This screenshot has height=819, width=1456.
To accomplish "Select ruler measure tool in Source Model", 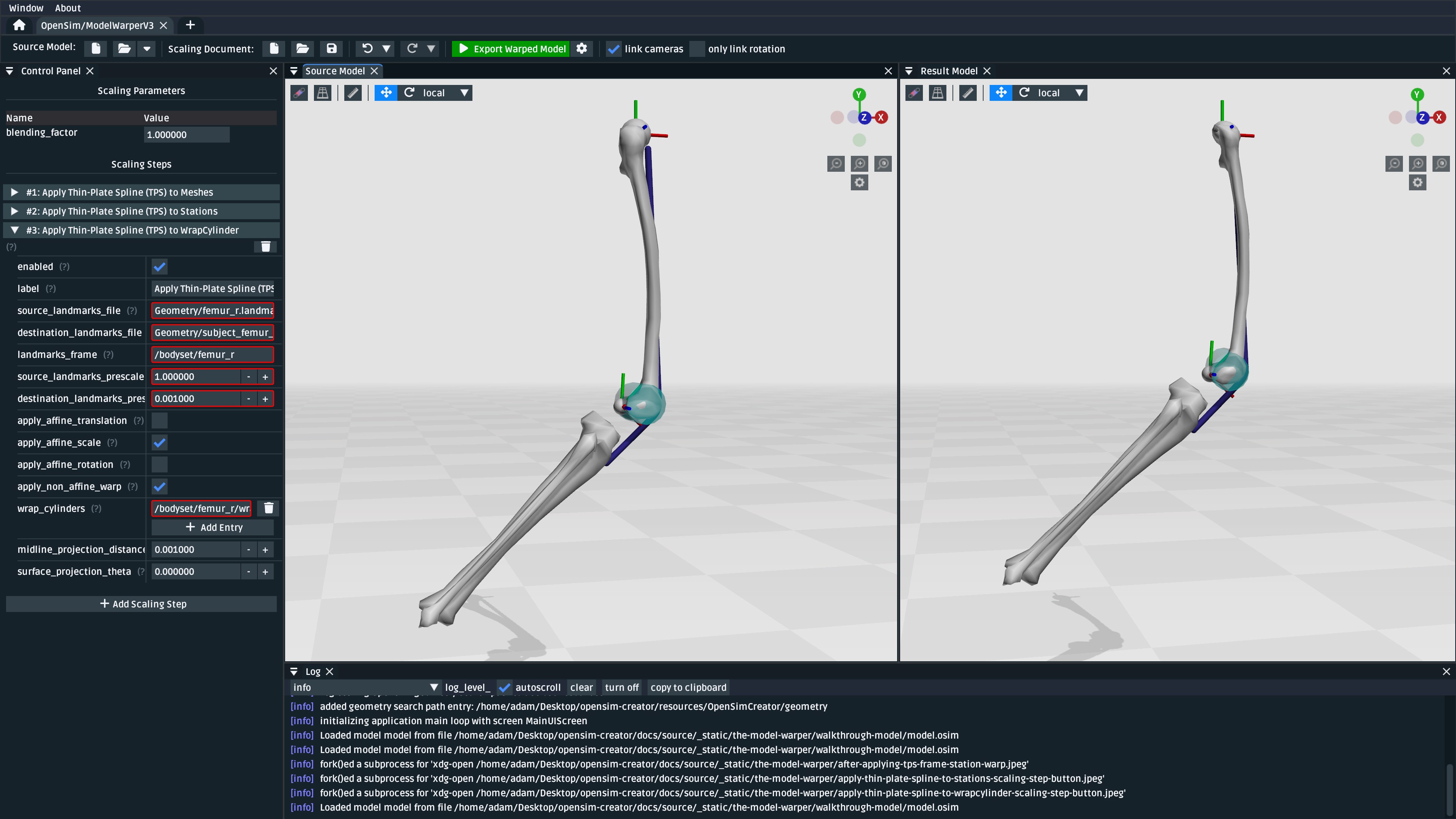I will click(x=353, y=93).
